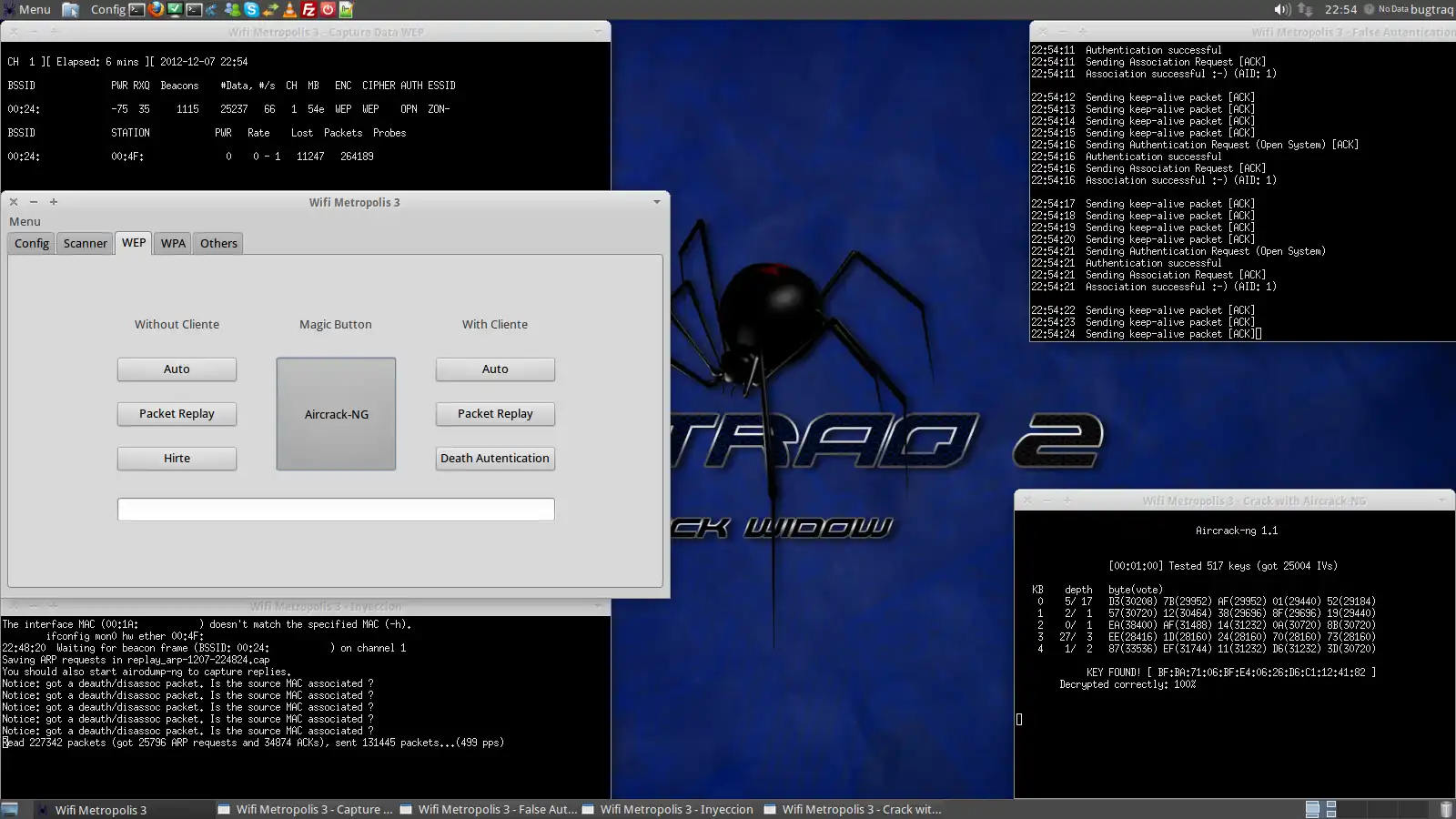1456x819 pixels.
Task: Click the False Autentication window title bar
Action: click(1243, 31)
